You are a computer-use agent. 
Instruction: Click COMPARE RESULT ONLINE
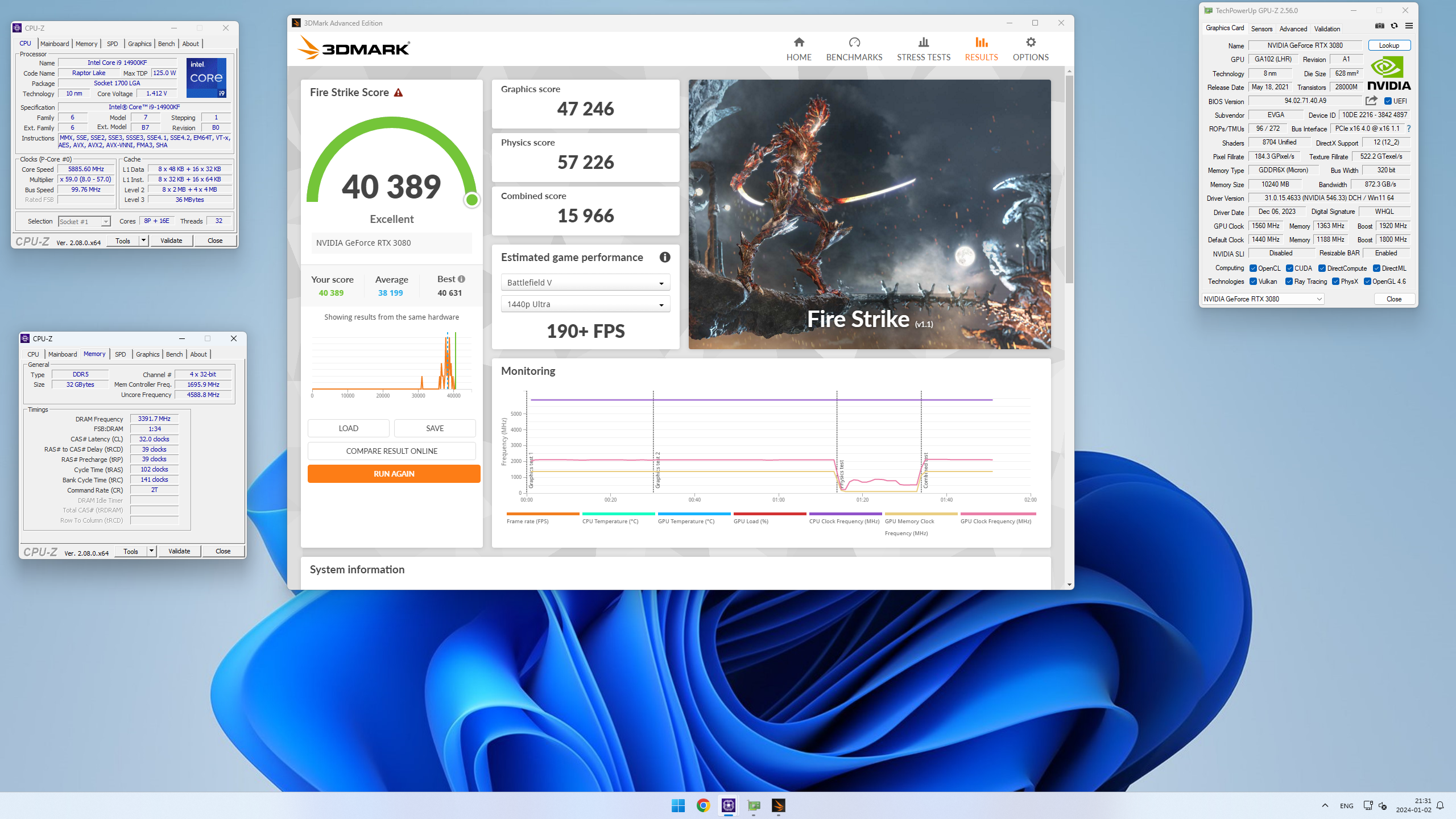(x=391, y=451)
